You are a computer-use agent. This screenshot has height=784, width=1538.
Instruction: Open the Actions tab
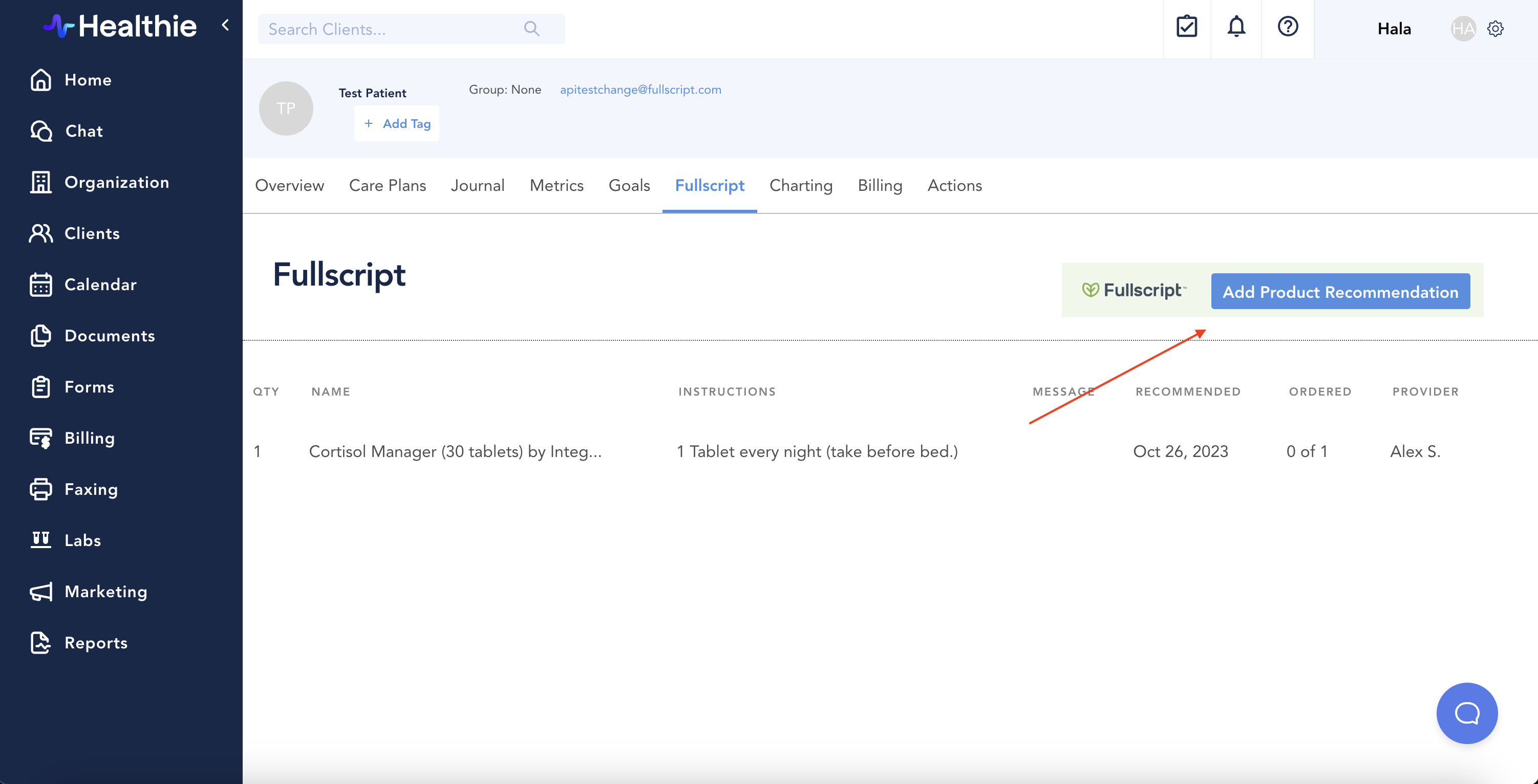[x=954, y=186]
